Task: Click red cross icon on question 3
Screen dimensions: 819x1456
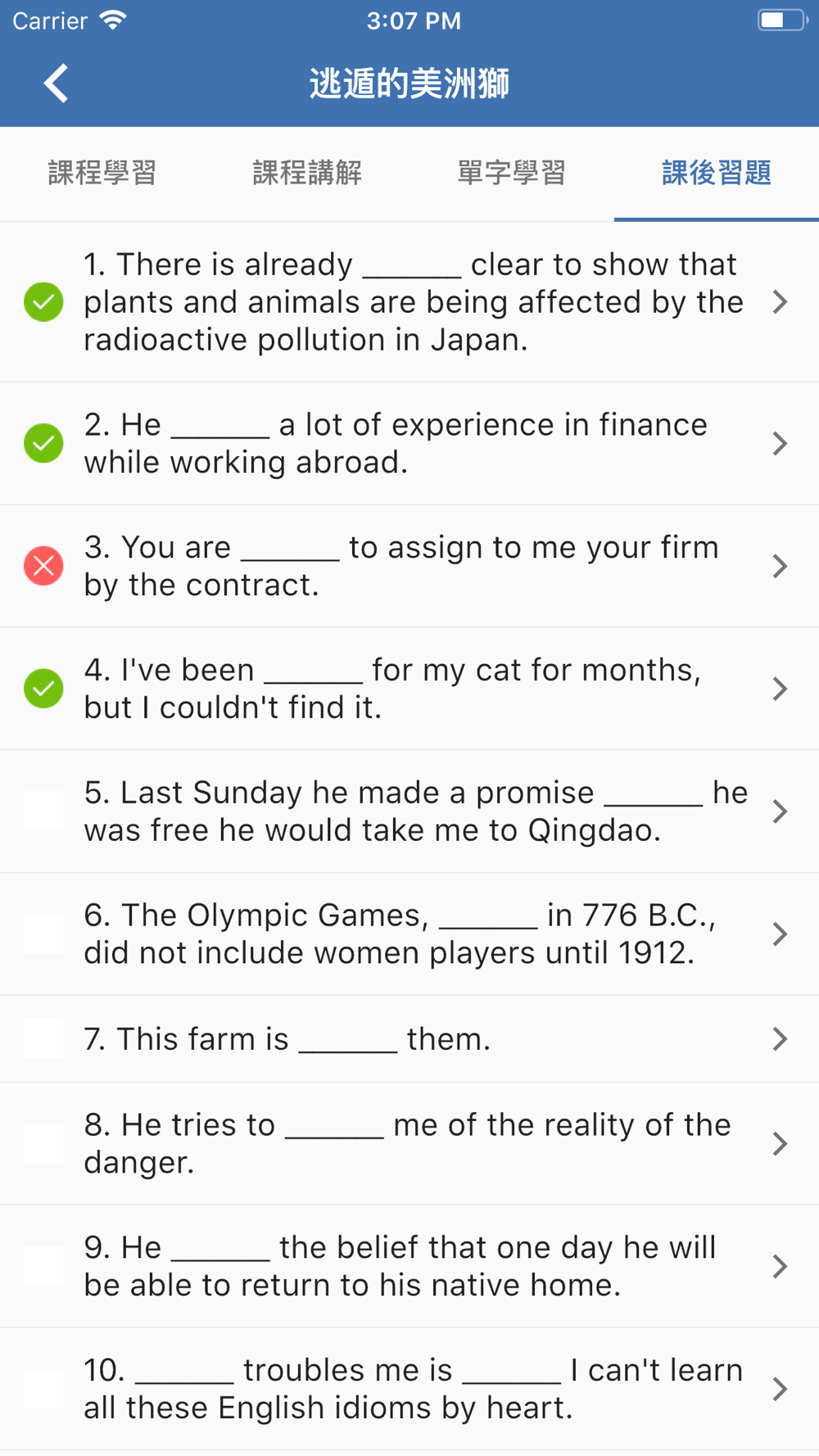Action: coord(43,566)
